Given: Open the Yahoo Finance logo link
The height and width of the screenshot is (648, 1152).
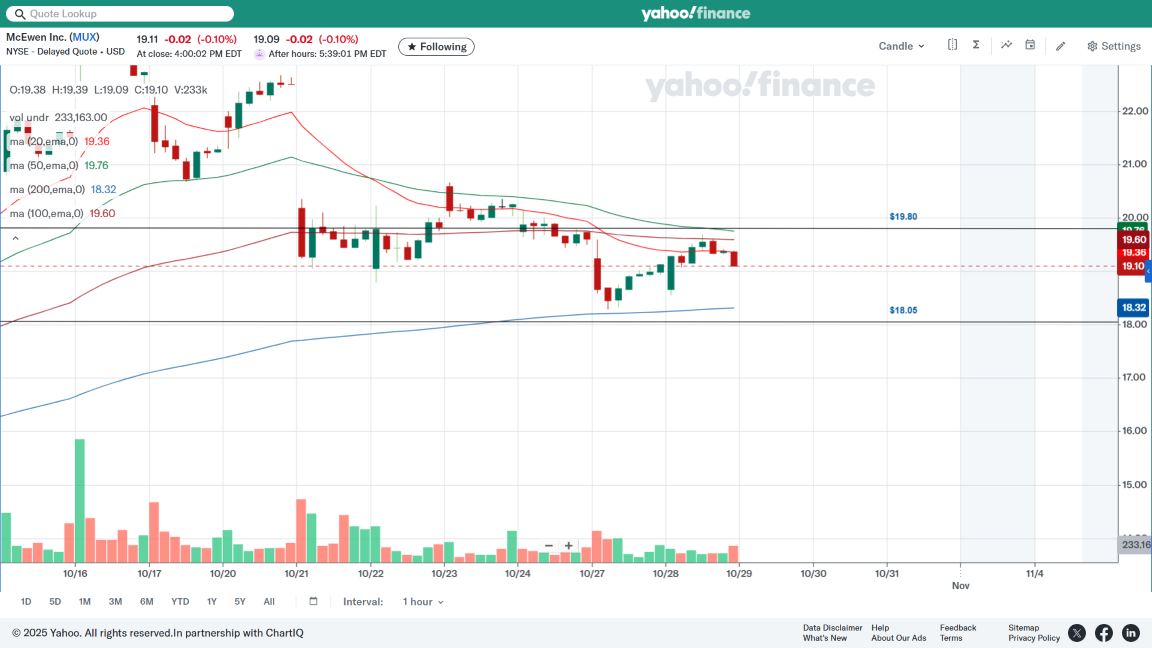Looking at the screenshot, I should (695, 13).
